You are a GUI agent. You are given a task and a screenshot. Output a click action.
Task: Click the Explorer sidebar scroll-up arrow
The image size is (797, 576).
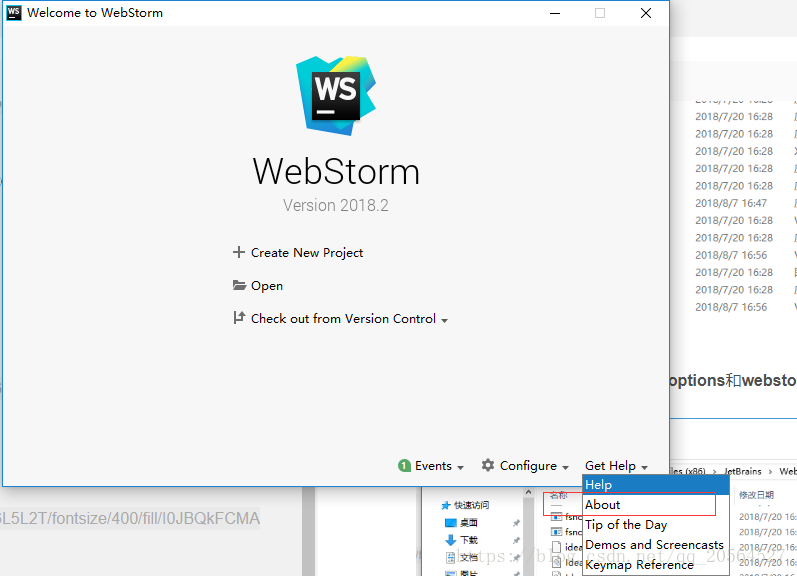click(x=529, y=492)
